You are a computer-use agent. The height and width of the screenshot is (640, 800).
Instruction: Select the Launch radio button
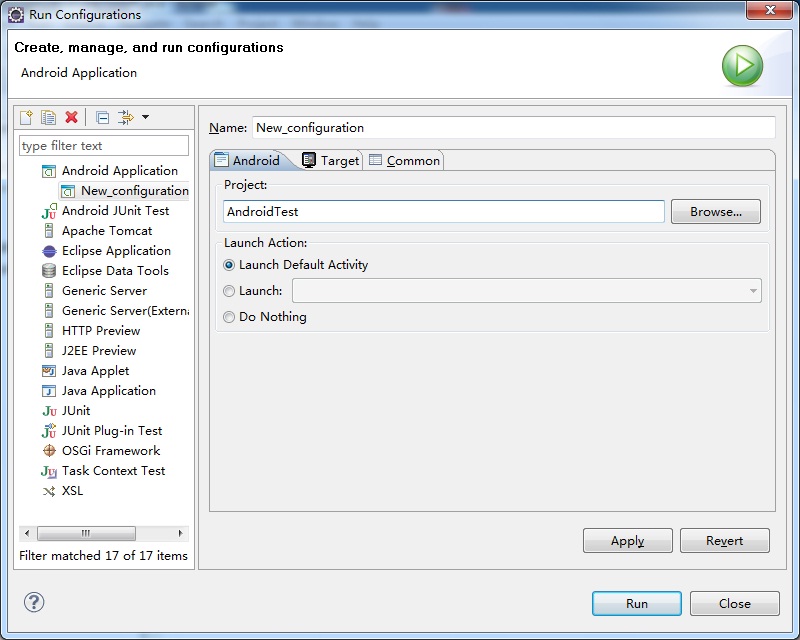[x=229, y=291]
